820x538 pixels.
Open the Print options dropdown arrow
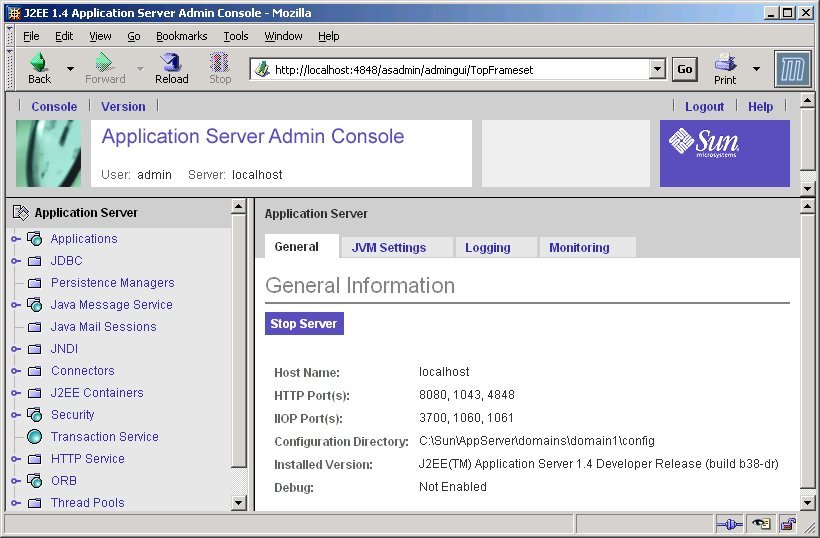coord(756,68)
